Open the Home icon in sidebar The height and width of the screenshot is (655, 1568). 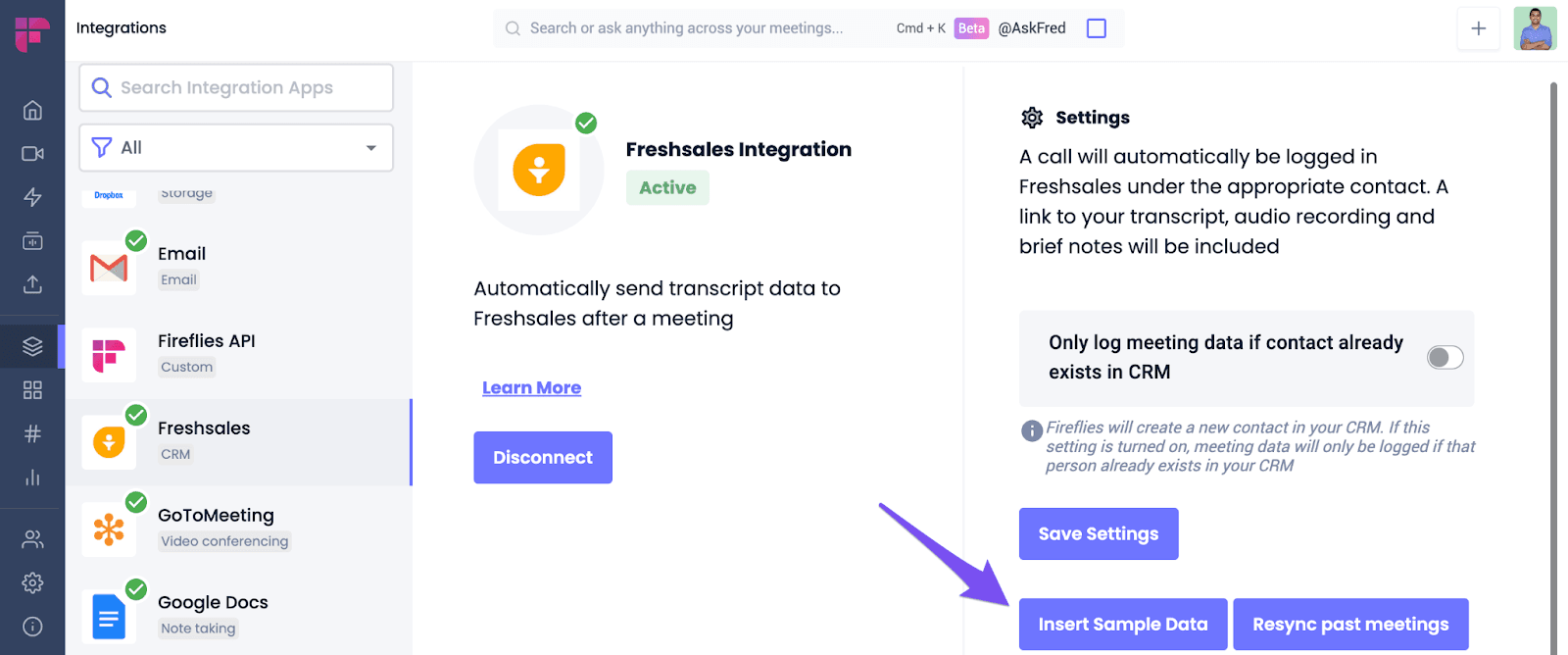[32, 110]
